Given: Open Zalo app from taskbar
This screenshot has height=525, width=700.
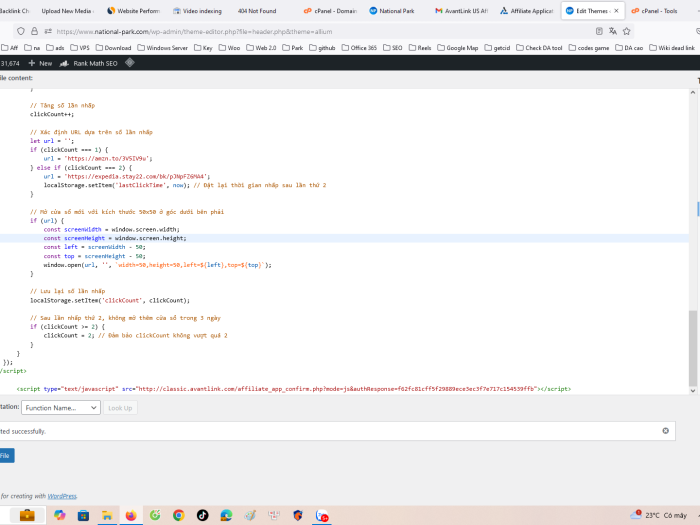Looking at the screenshot, I should [x=321, y=516].
